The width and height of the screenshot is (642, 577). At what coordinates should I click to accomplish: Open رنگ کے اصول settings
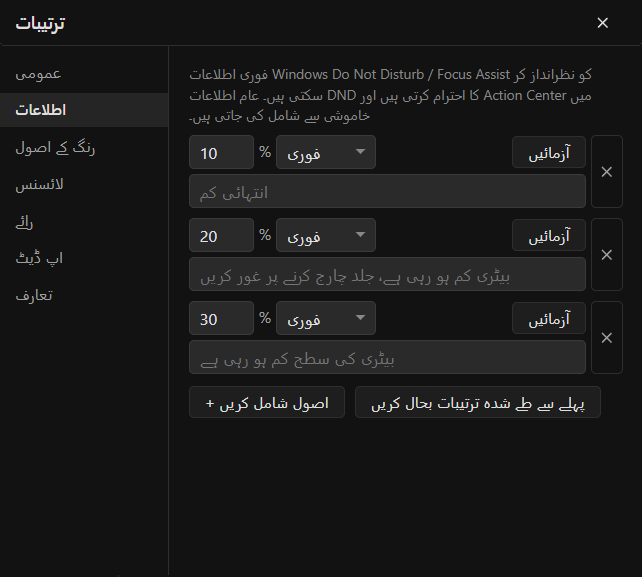(84, 147)
